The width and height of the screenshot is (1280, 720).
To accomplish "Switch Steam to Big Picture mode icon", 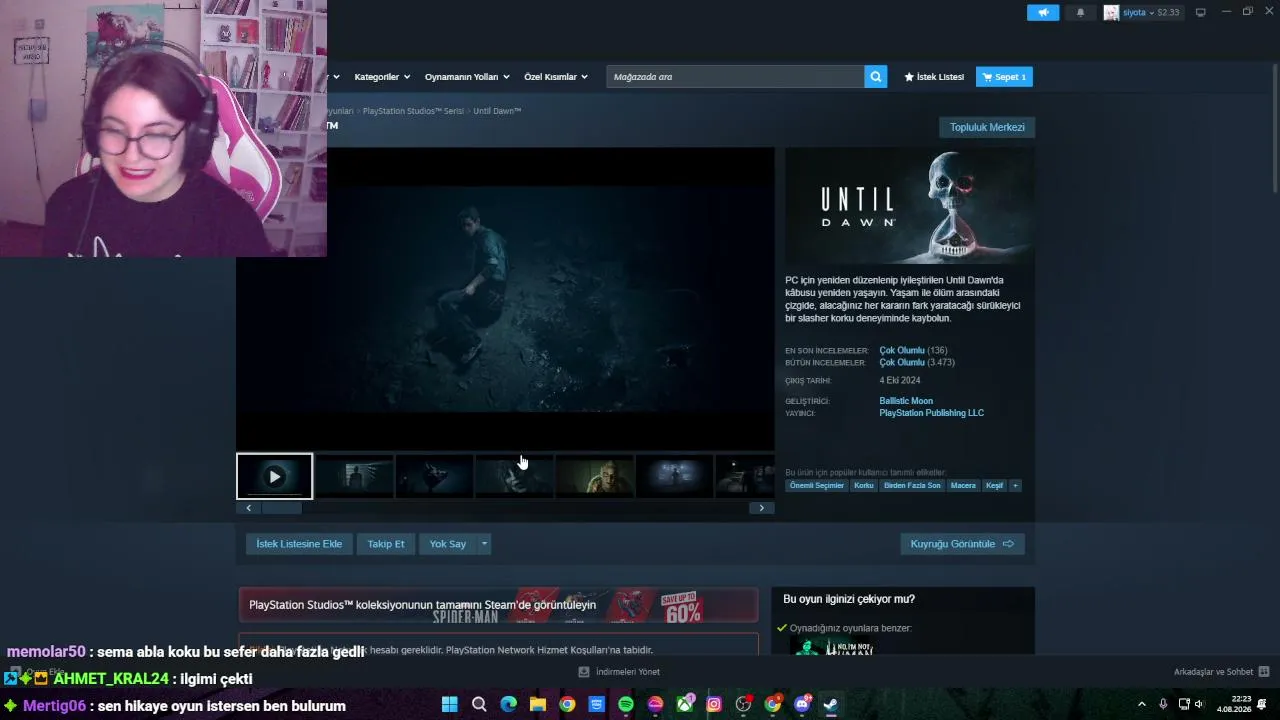I will (x=1200, y=13).
